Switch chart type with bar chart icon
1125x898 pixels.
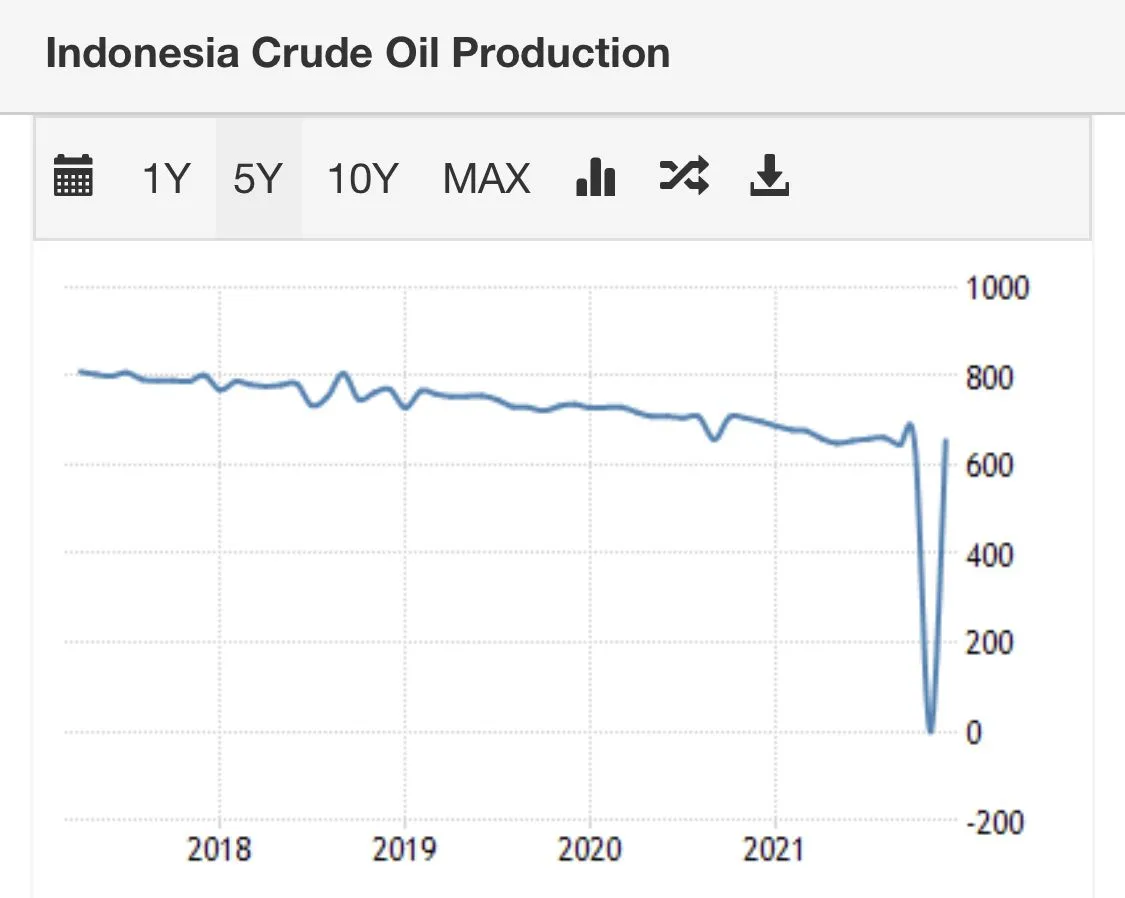pos(596,177)
